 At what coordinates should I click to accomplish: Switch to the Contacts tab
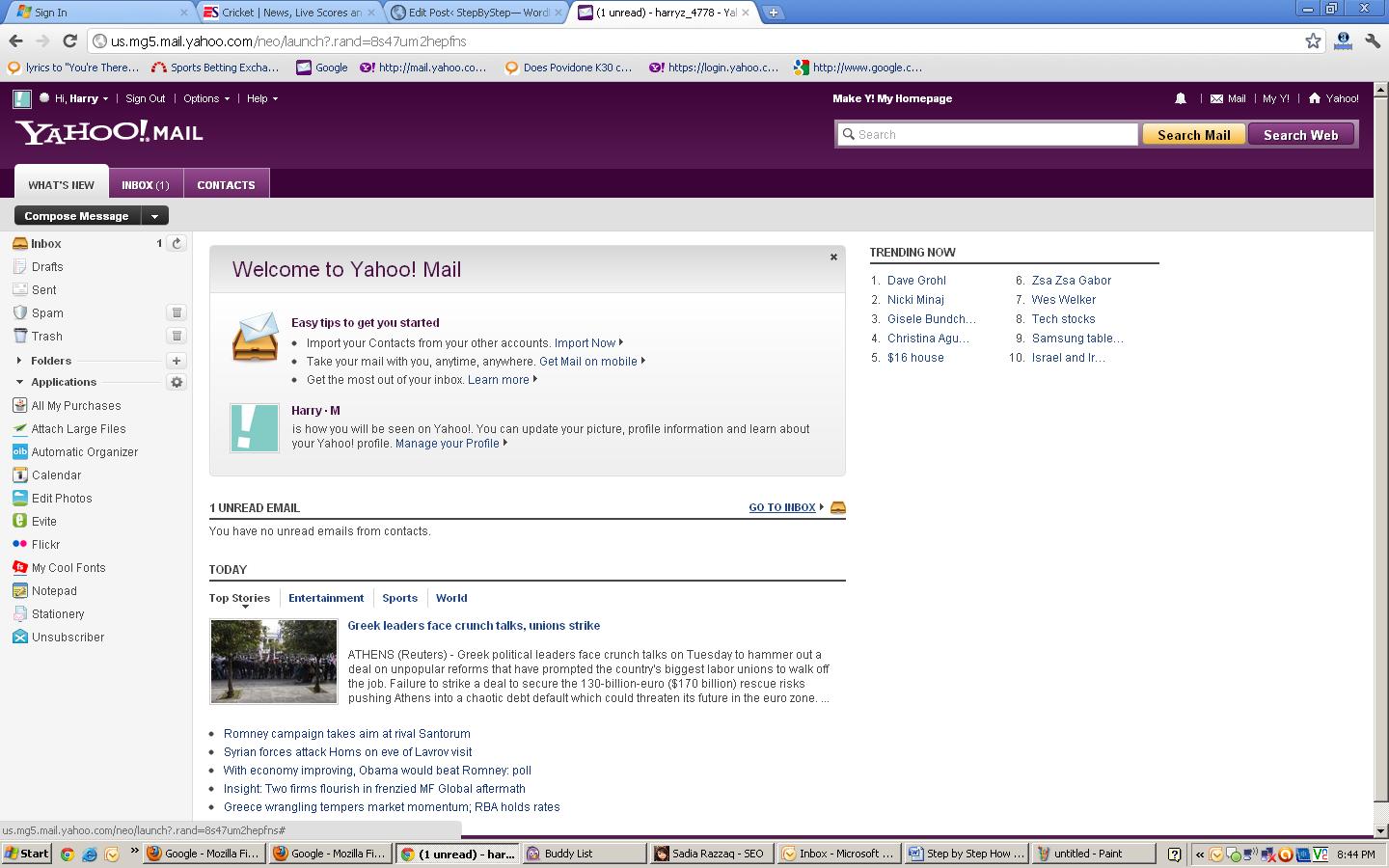point(226,184)
